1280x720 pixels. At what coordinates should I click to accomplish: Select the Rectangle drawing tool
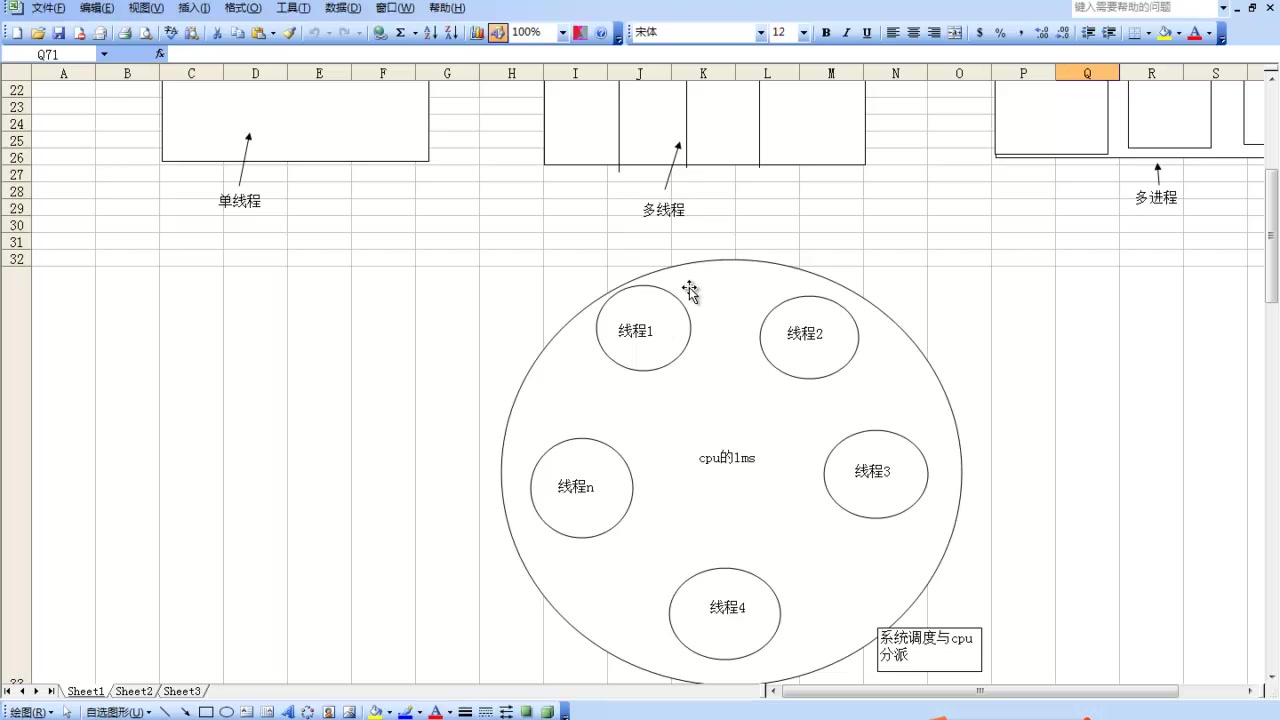pyautogui.click(x=206, y=712)
